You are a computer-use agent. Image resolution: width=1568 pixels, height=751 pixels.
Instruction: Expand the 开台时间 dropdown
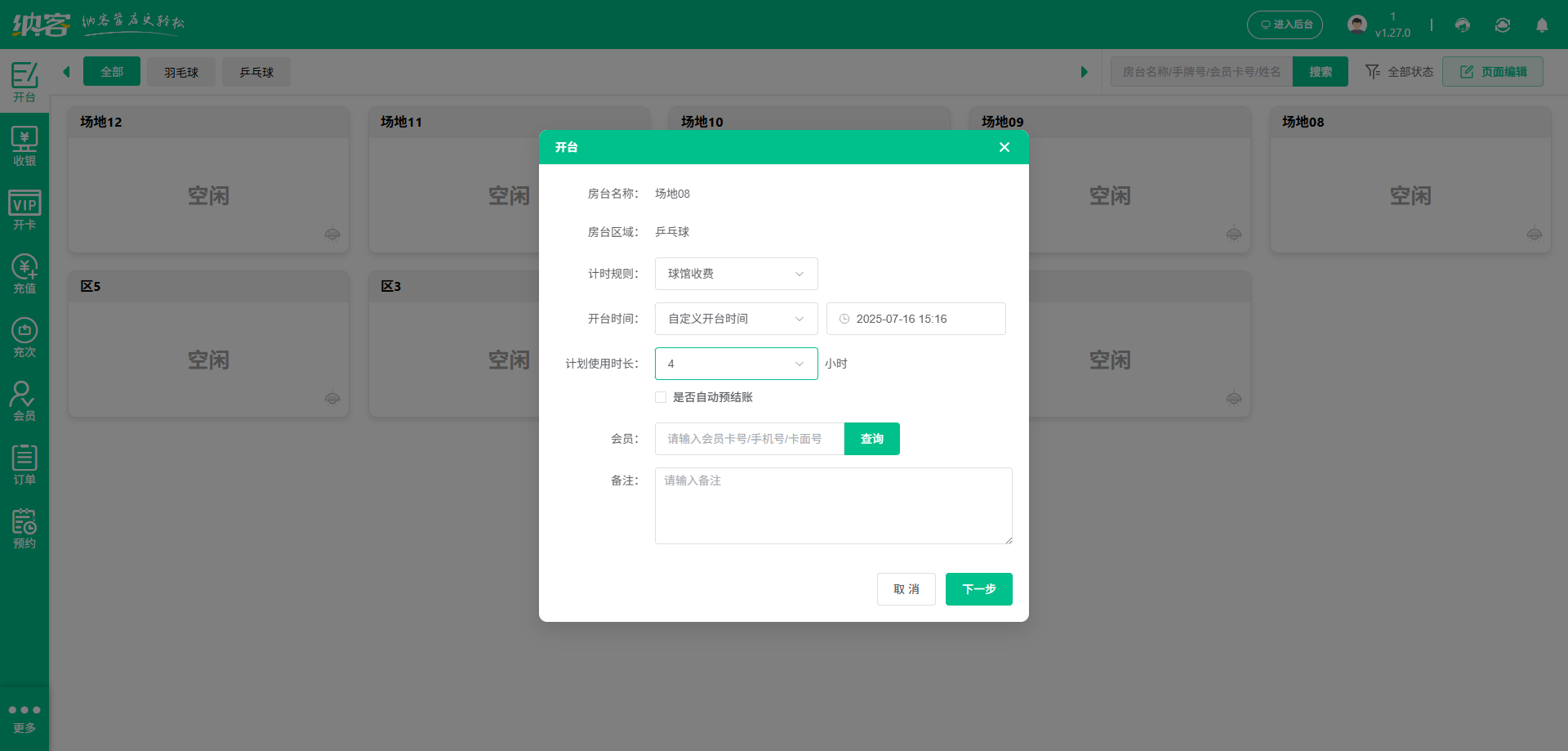pos(735,319)
